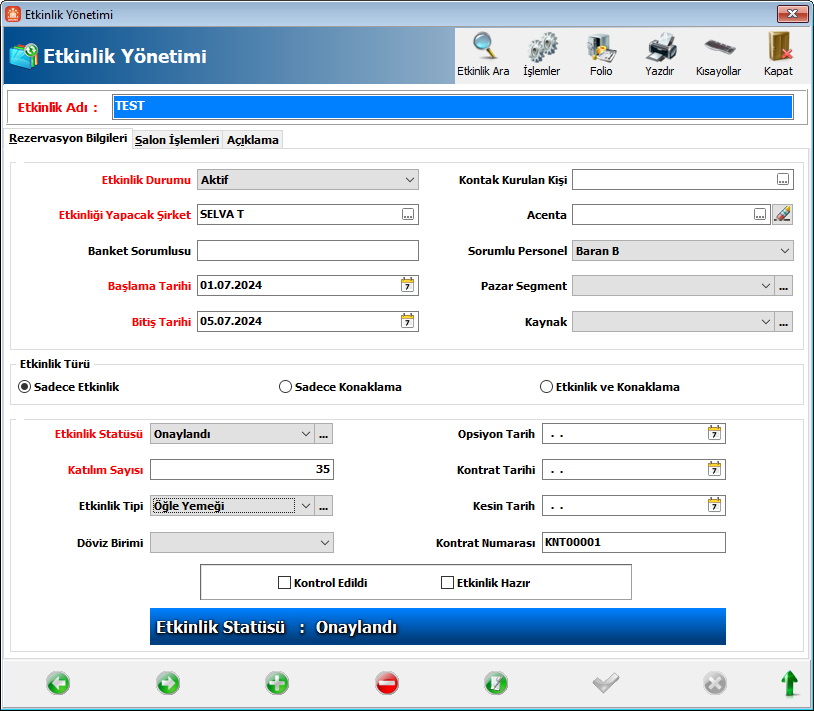Open calendar picker for Başlama Tarihi

[x=408, y=285]
